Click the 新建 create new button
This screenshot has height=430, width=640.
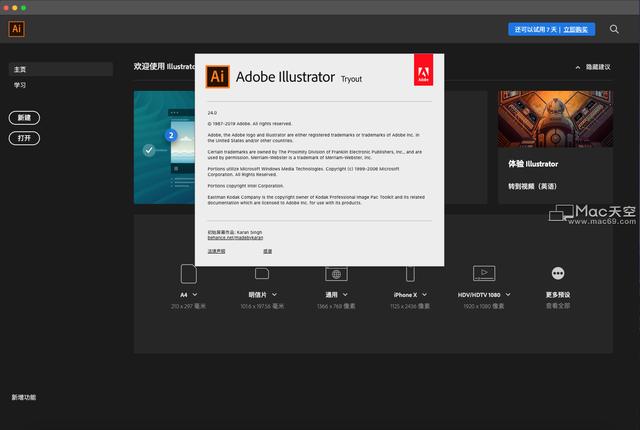(24, 117)
